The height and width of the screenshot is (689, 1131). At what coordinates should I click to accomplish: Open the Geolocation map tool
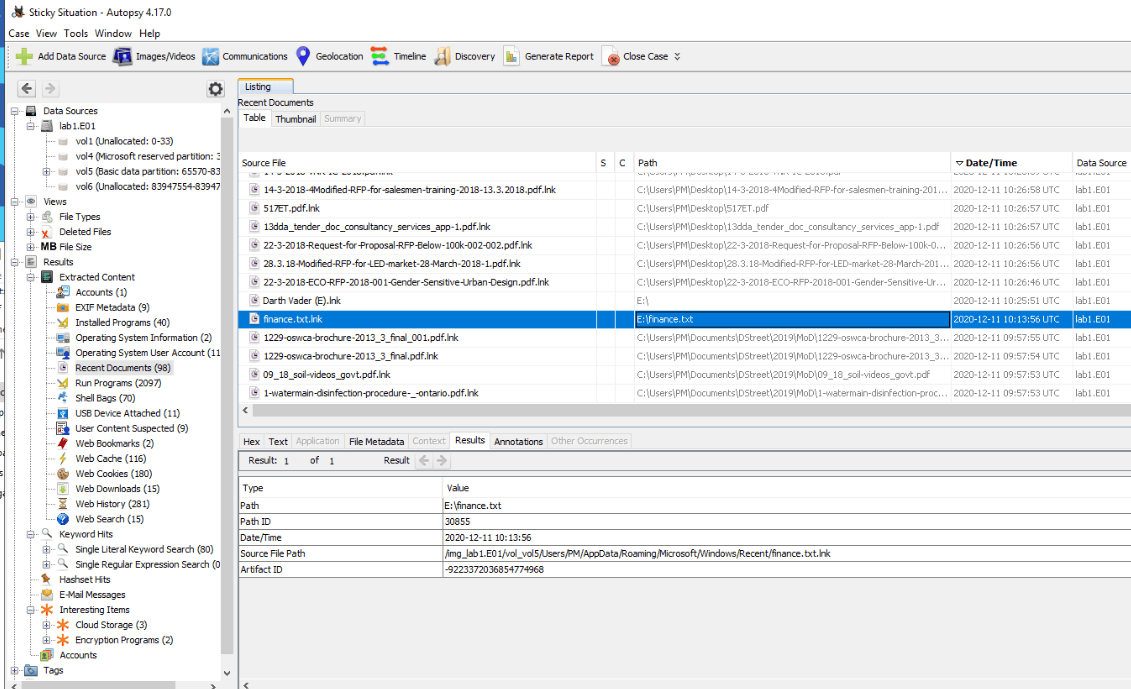point(330,56)
